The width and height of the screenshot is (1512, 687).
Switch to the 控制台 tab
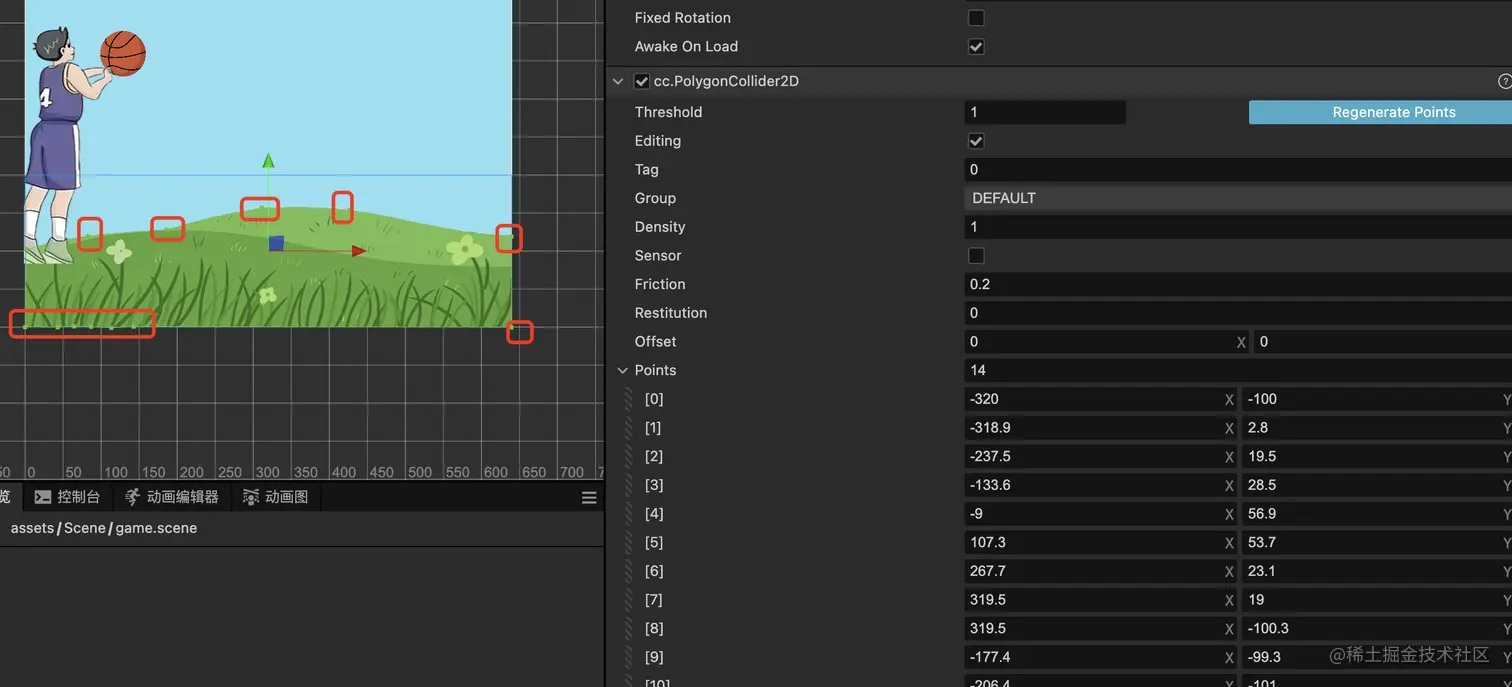(68, 497)
